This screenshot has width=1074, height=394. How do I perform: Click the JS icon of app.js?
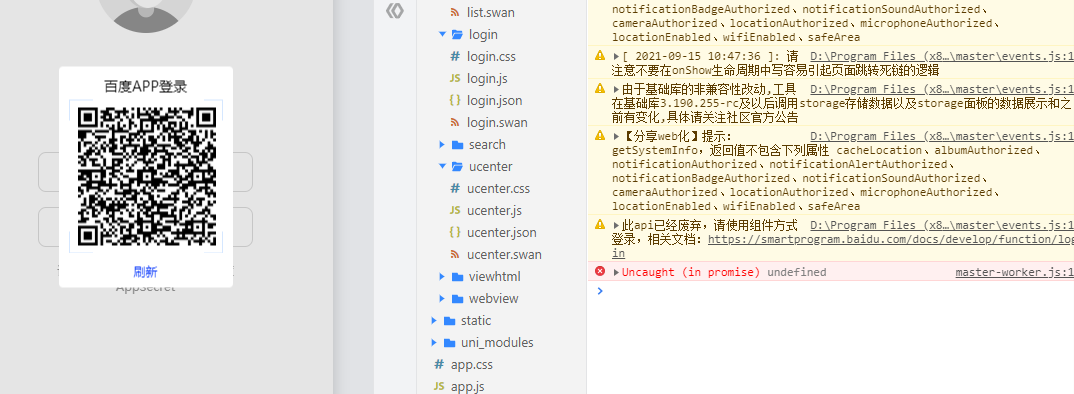tap(439, 386)
